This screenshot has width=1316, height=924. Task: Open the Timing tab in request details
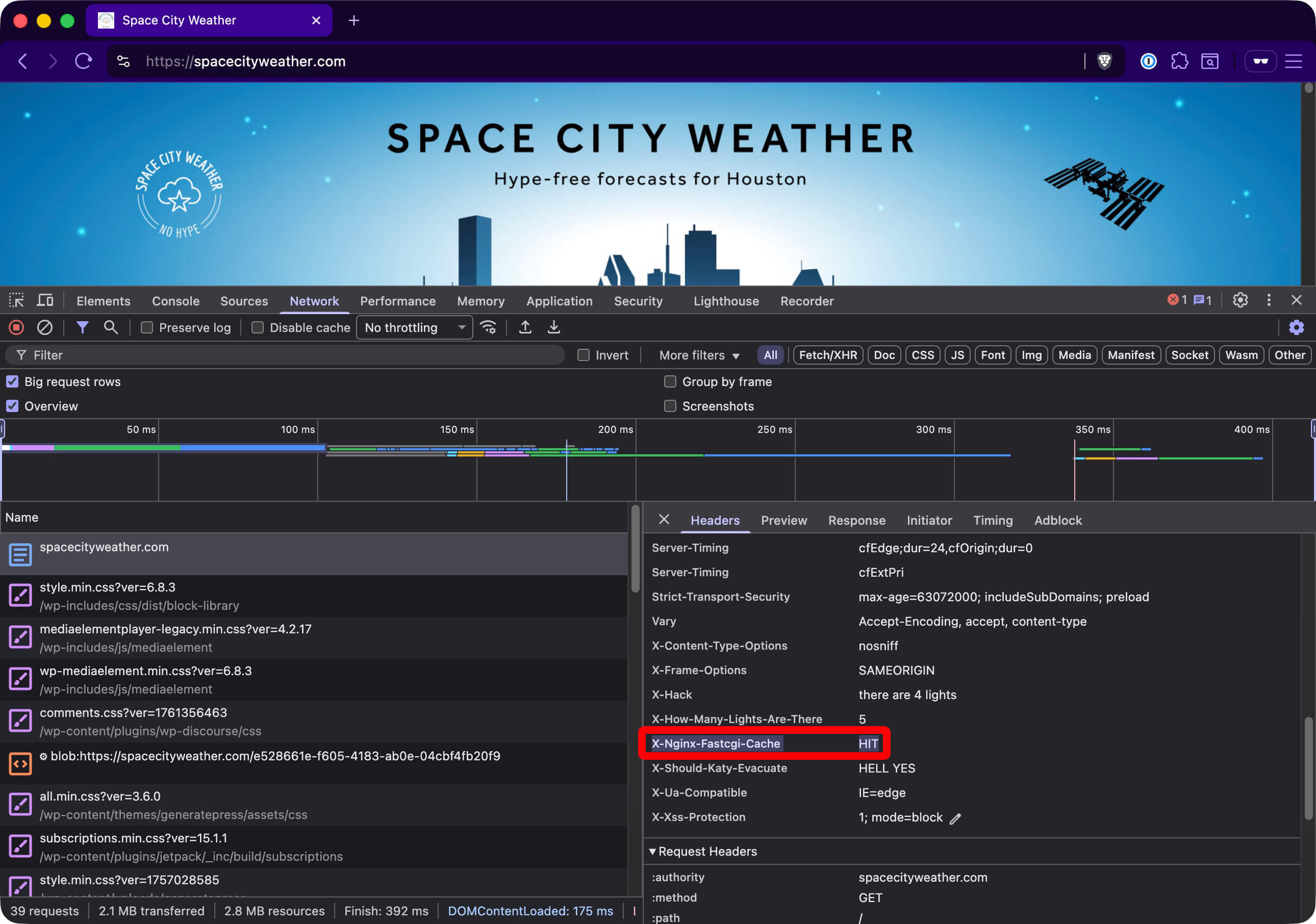click(993, 520)
